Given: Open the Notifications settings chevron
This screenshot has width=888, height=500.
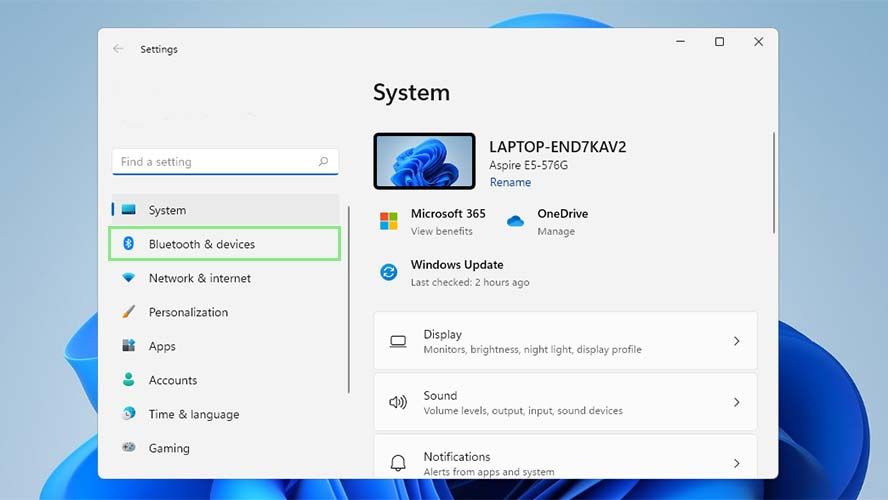Looking at the screenshot, I should coord(736,463).
